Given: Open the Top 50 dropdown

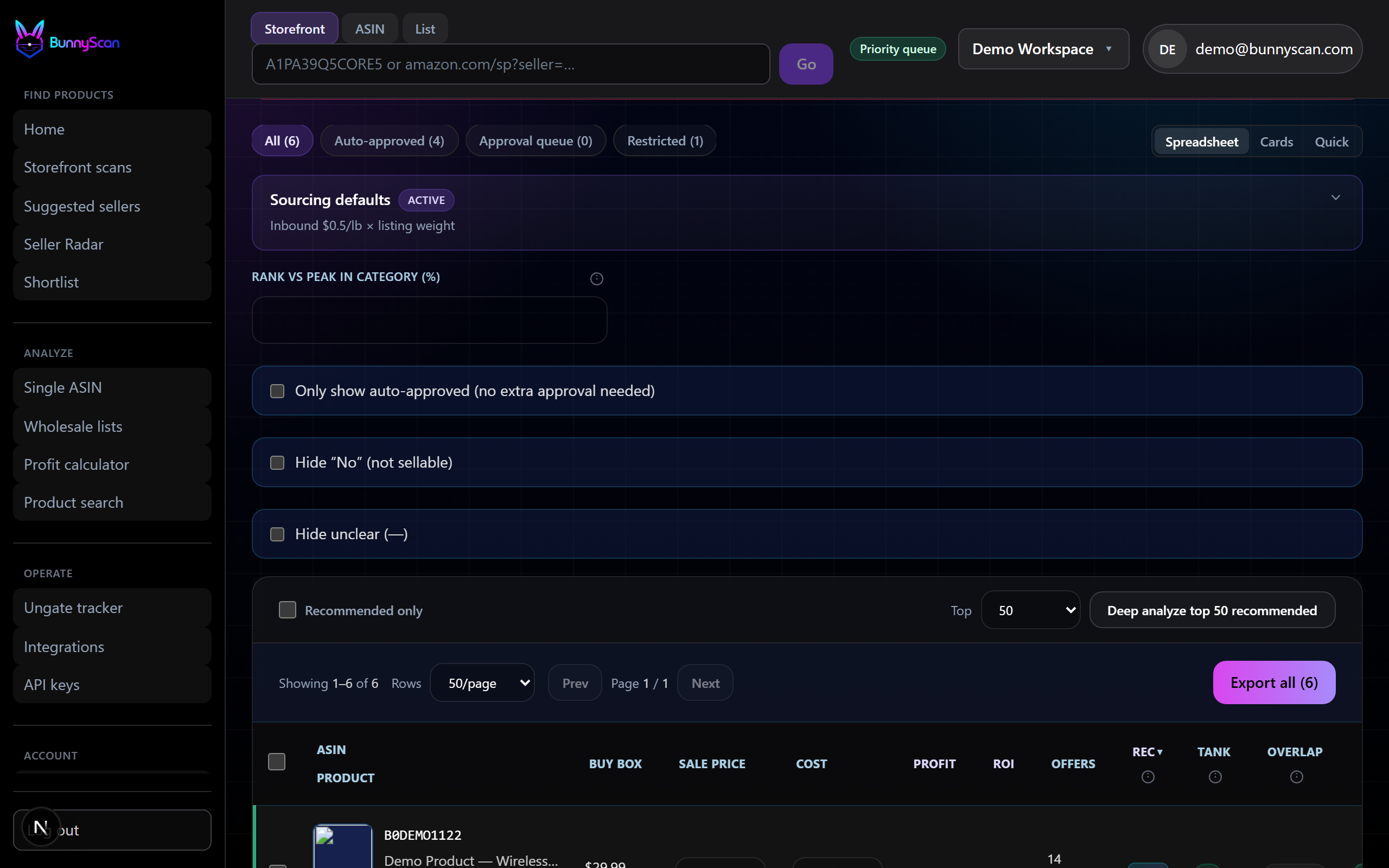Looking at the screenshot, I should (1031, 610).
